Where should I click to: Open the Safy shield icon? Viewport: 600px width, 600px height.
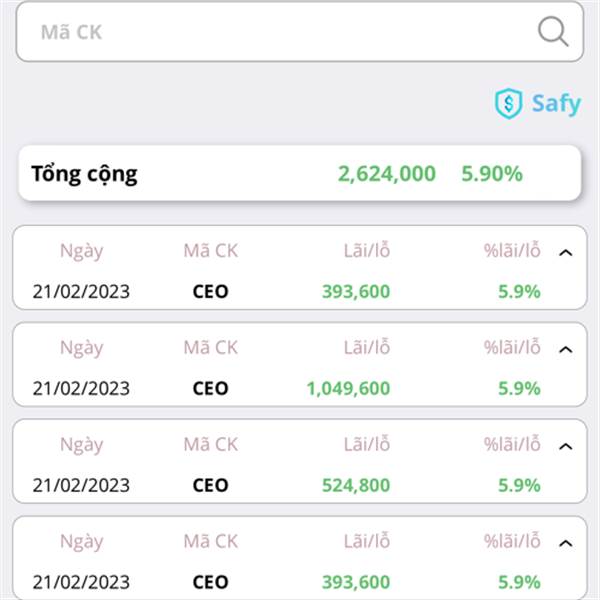coord(508,103)
